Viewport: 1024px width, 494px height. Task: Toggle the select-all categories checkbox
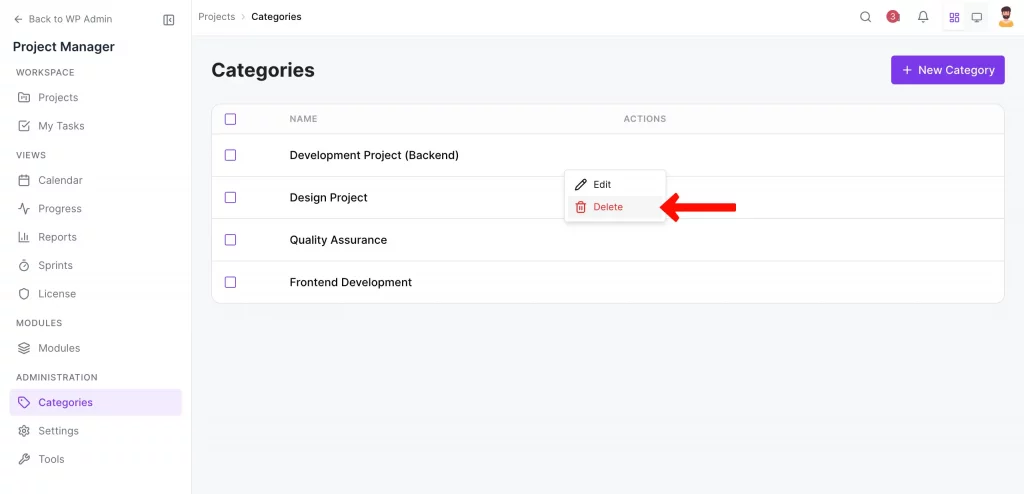[x=230, y=119]
